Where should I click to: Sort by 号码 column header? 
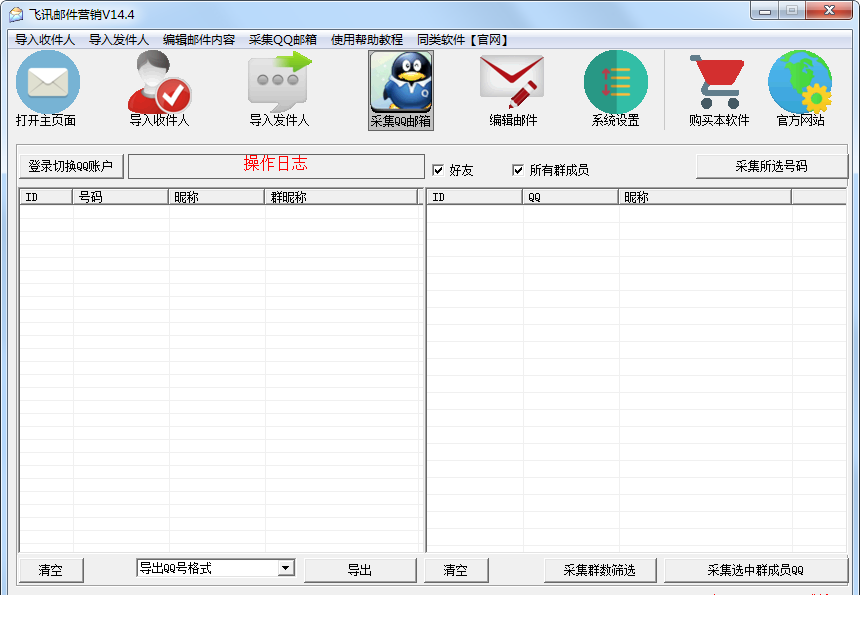tap(120, 197)
